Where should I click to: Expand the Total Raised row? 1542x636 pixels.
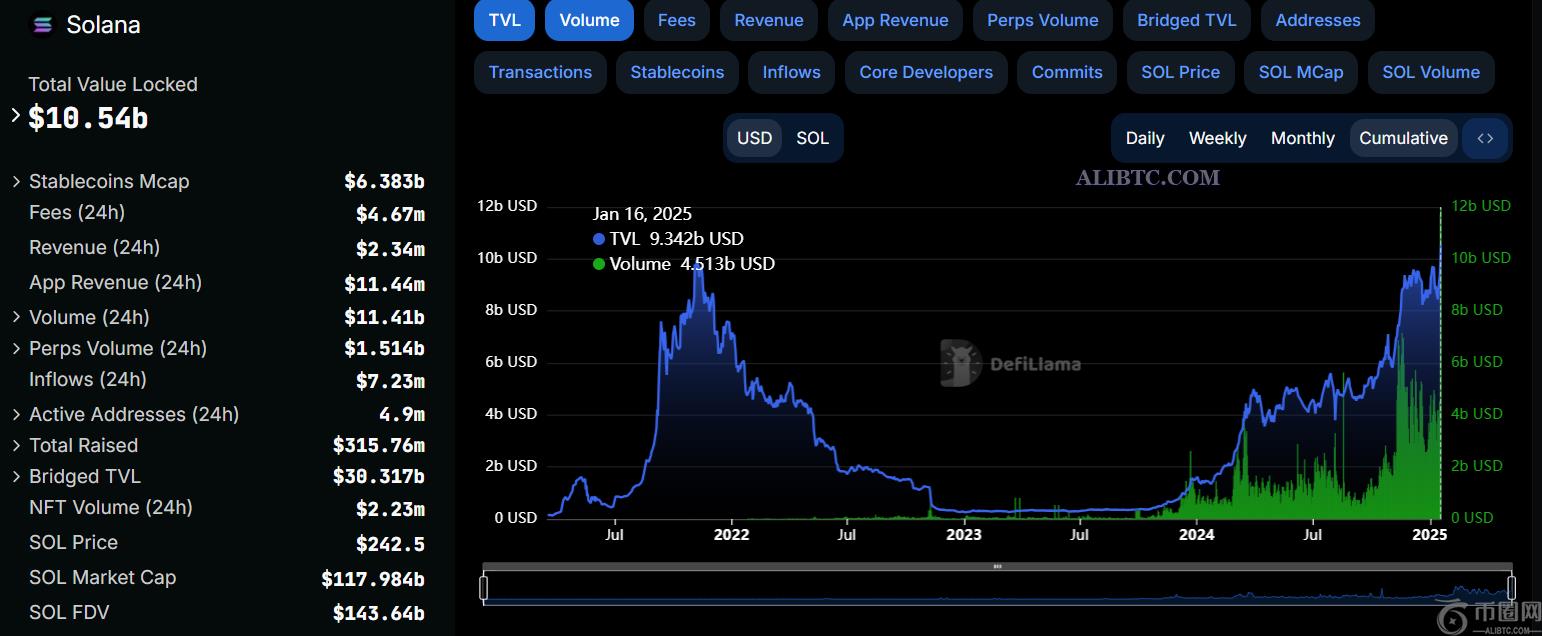(x=16, y=445)
